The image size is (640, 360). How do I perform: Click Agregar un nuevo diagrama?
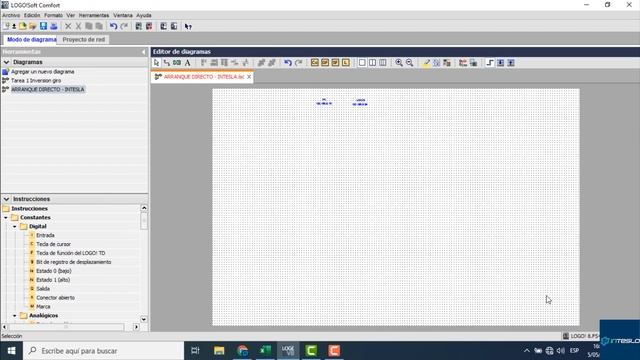(x=42, y=71)
